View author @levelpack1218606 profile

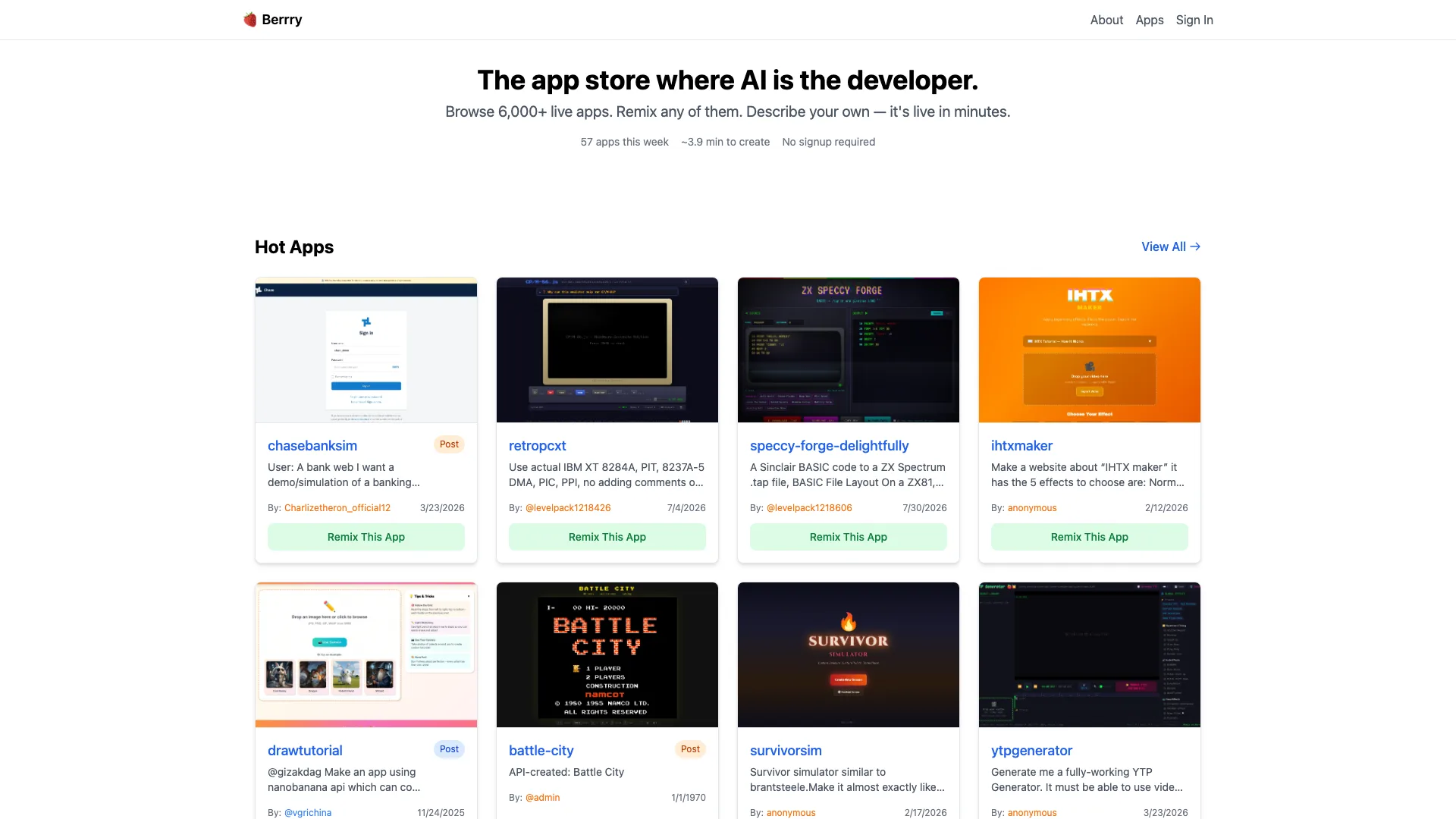[809, 508]
